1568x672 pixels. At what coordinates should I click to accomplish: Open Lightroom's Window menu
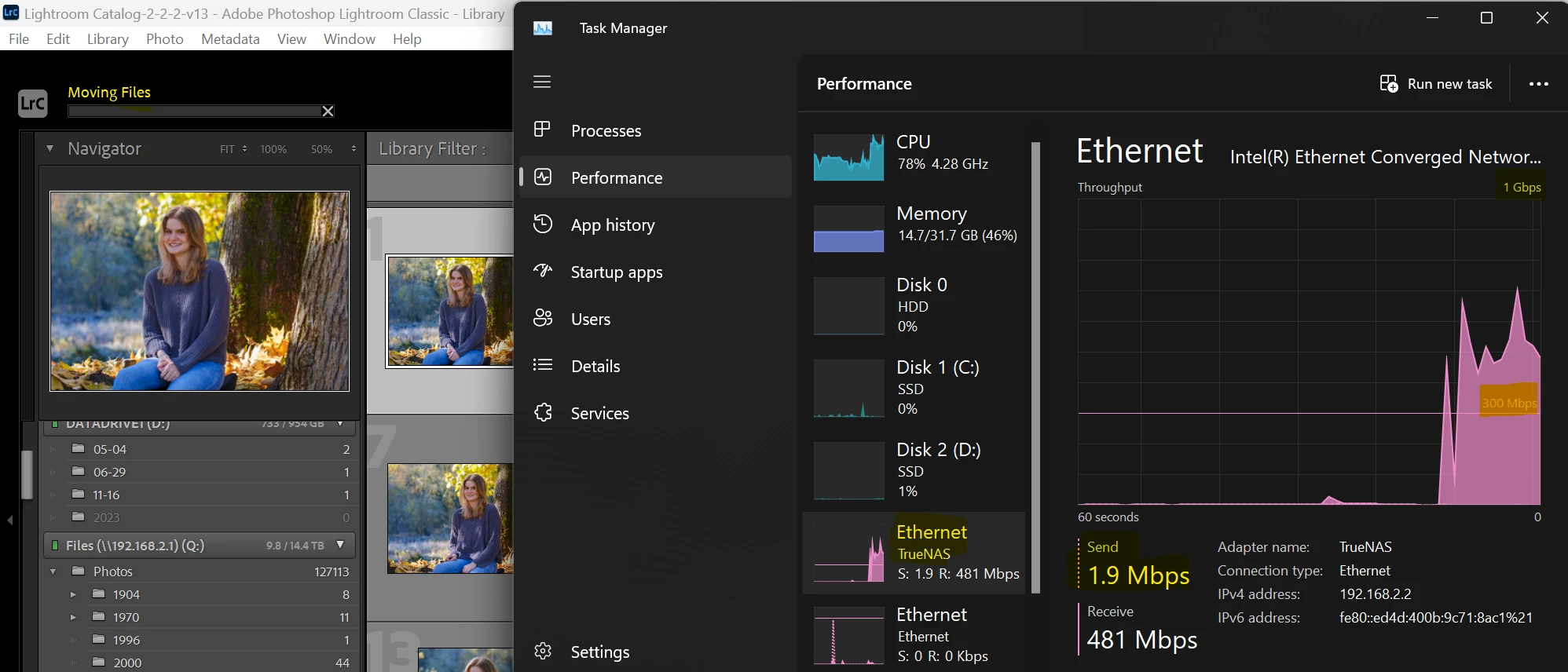click(350, 39)
